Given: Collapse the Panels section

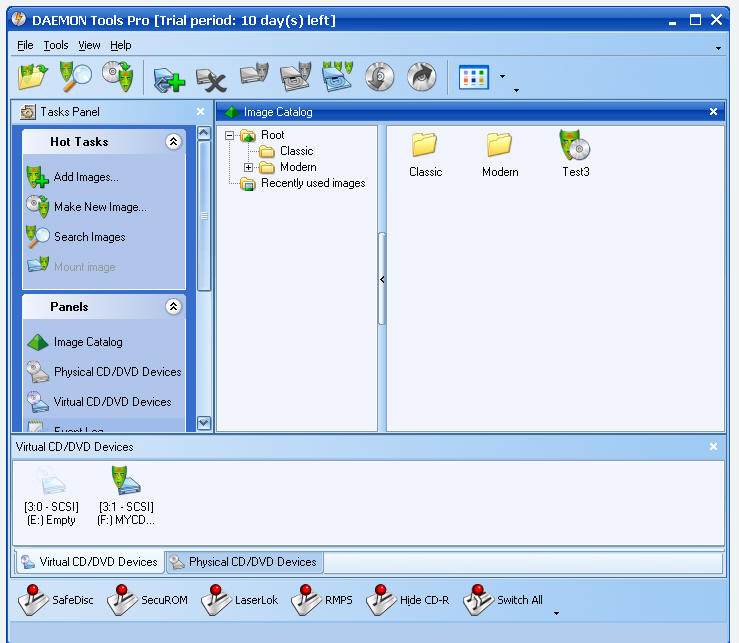Looking at the screenshot, I should coord(173,306).
